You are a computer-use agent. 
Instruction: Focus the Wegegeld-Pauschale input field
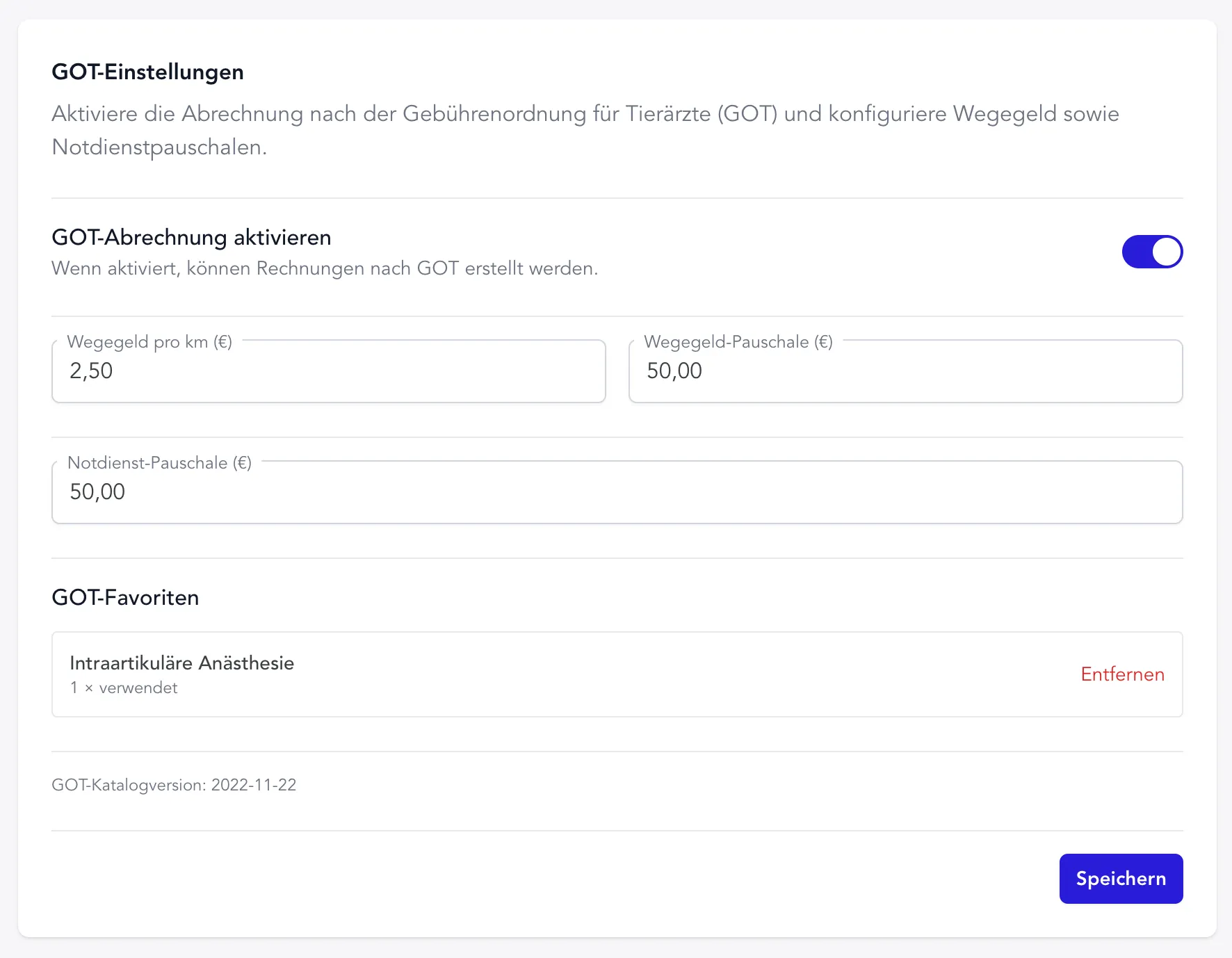tap(905, 371)
